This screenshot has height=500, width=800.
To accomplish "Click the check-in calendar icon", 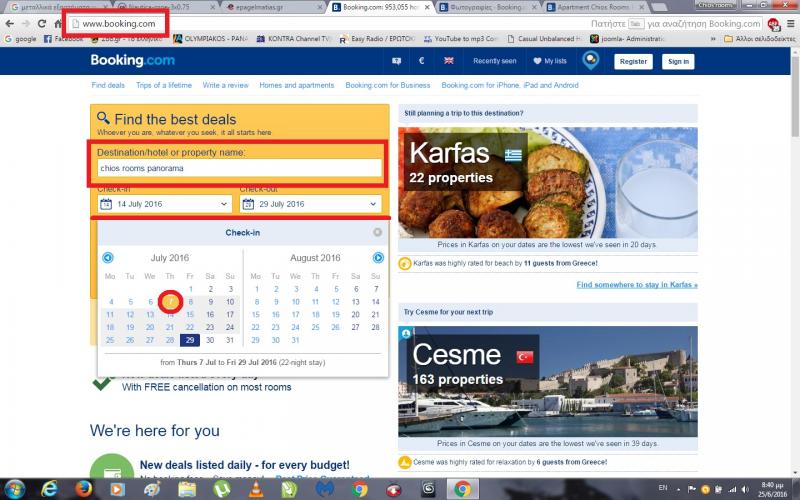I will coord(106,204).
